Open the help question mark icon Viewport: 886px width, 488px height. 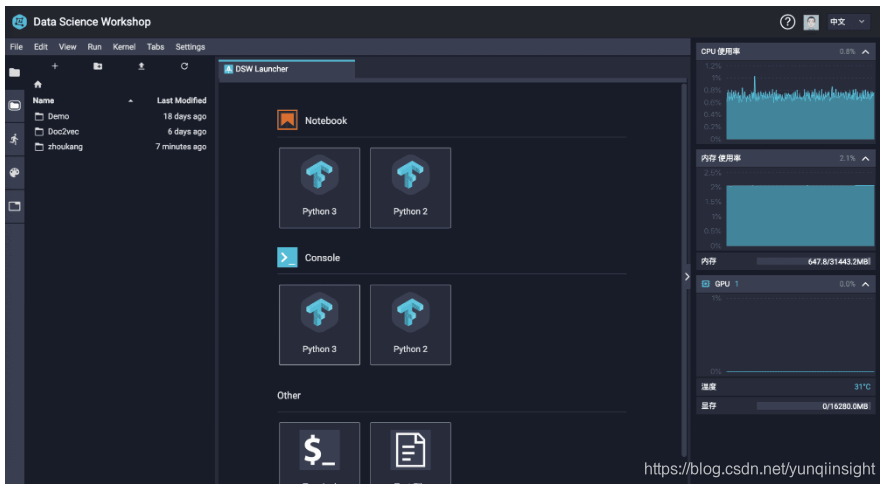(x=787, y=22)
